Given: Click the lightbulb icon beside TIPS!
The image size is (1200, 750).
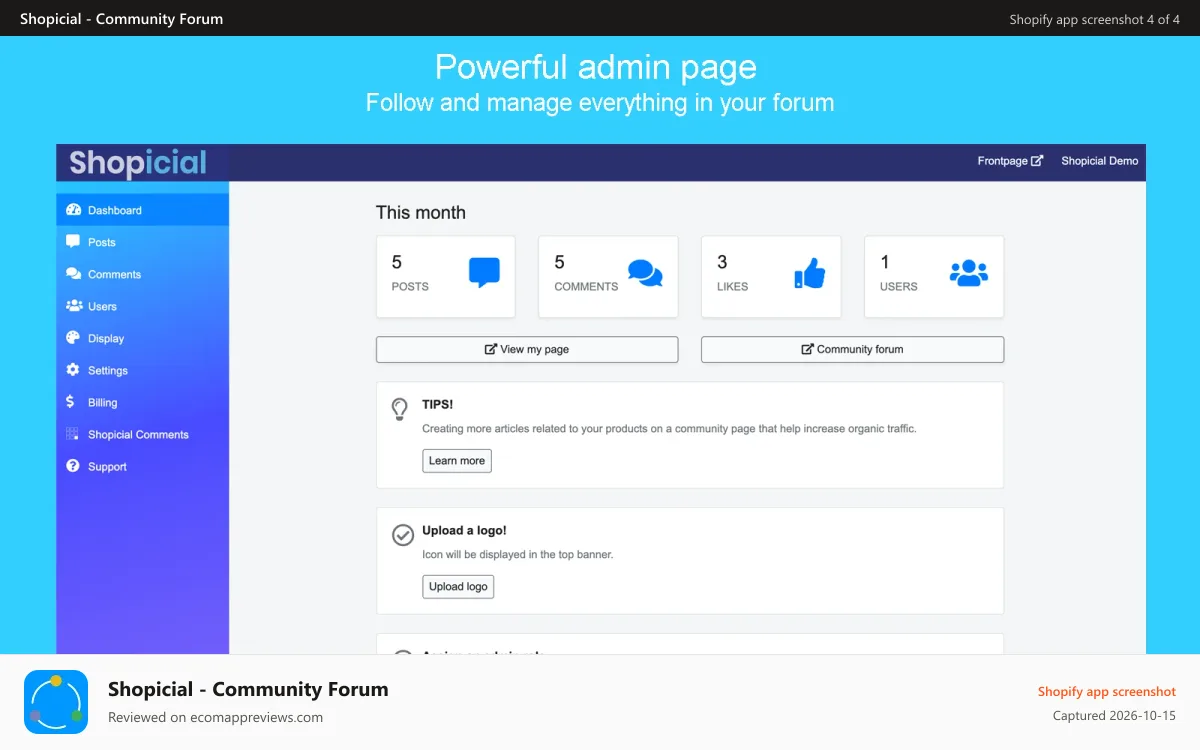Looking at the screenshot, I should coord(400,408).
